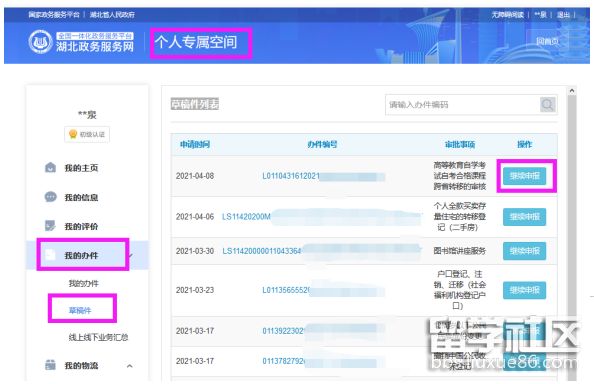Screen dimensions: 594x384
Task: Open 我的主页 in the sidebar
Action: [x=81, y=168]
